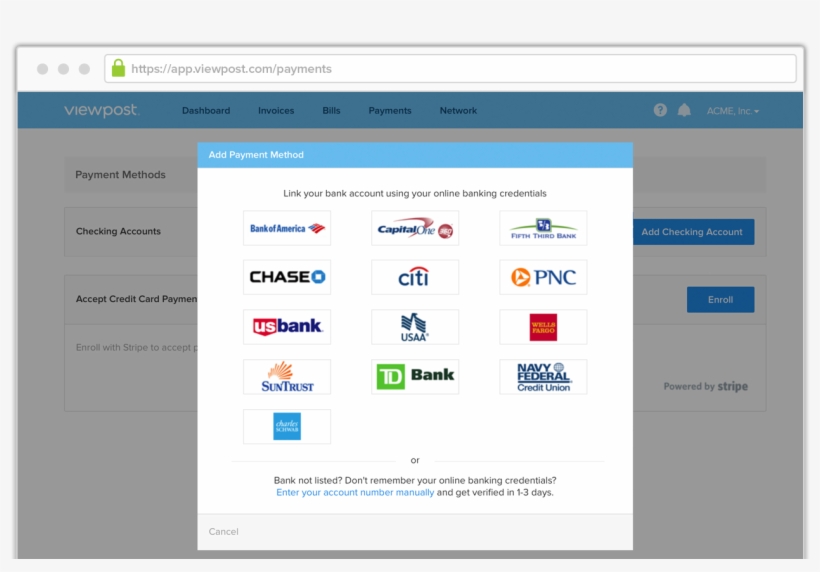Pick the US Bank tile
The width and height of the screenshot is (820, 572).
click(287, 327)
